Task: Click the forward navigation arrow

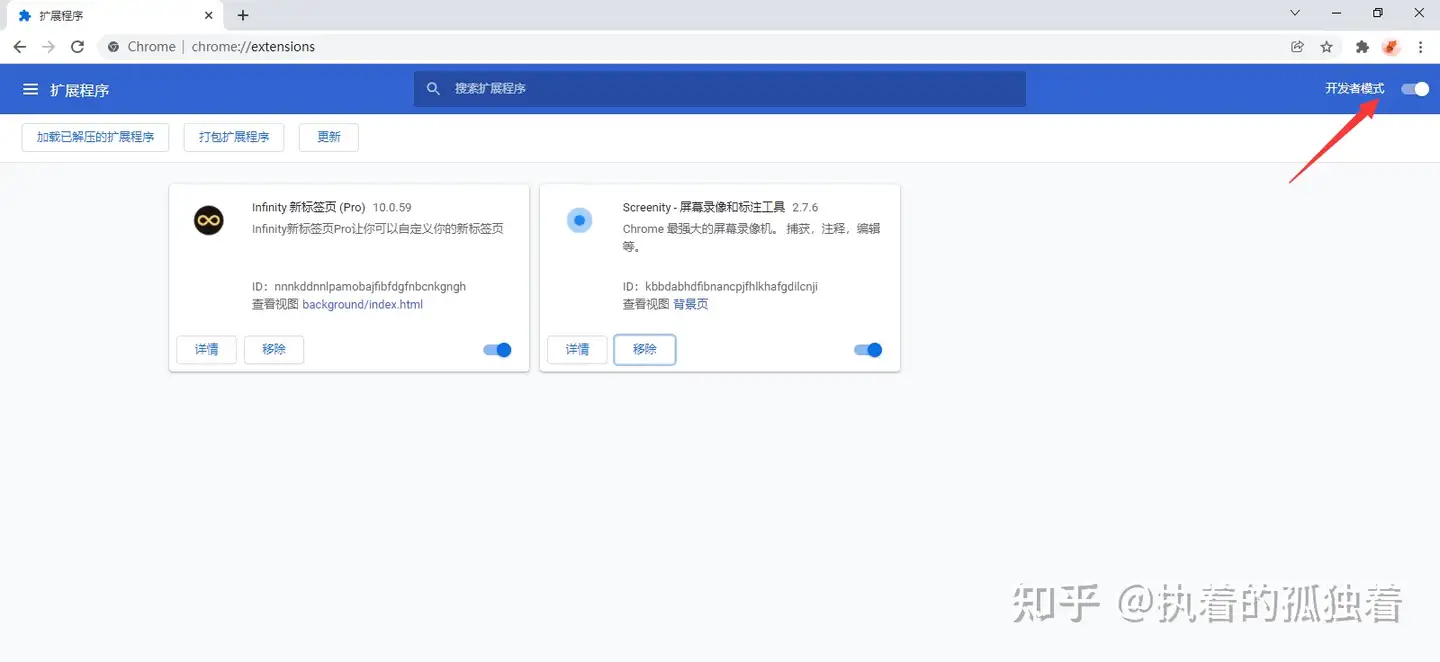Action: coord(48,47)
